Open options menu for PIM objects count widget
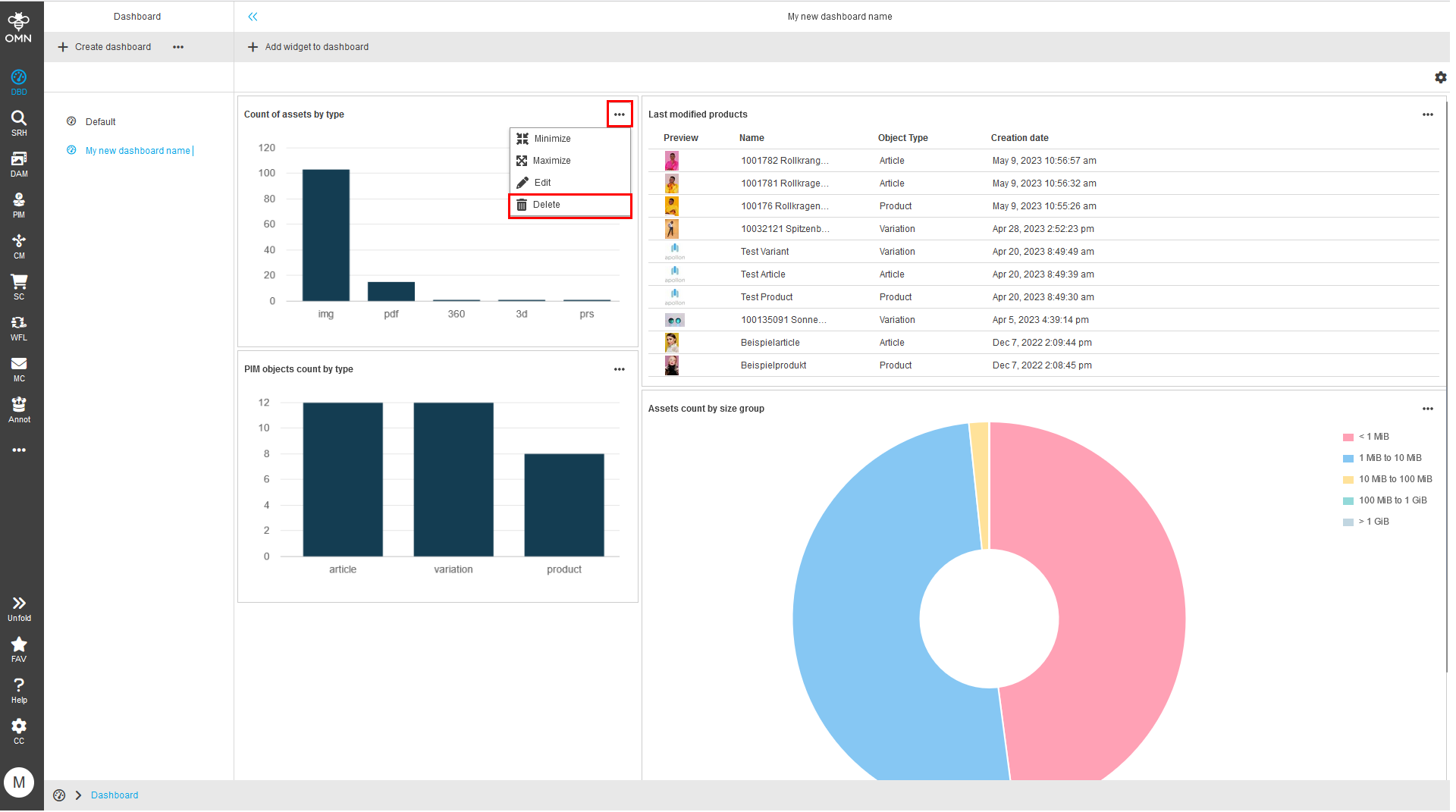Viewport: 1456px width, 812px height. [619, 369]
